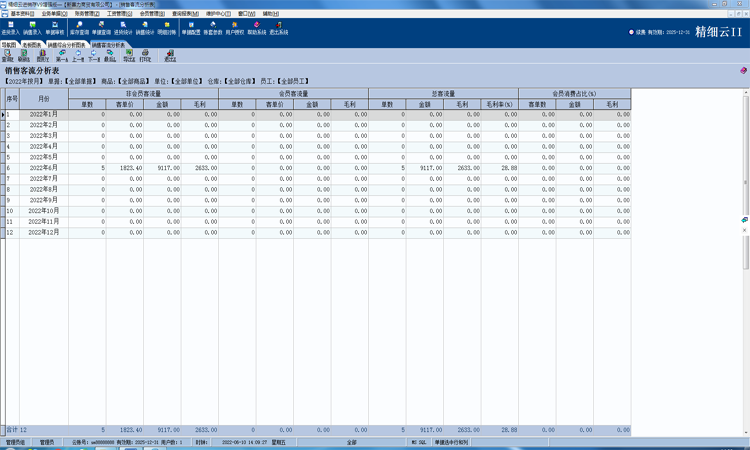Select the 2022年6月 row
Screen dimensions: 750x450
coord(44,168)
